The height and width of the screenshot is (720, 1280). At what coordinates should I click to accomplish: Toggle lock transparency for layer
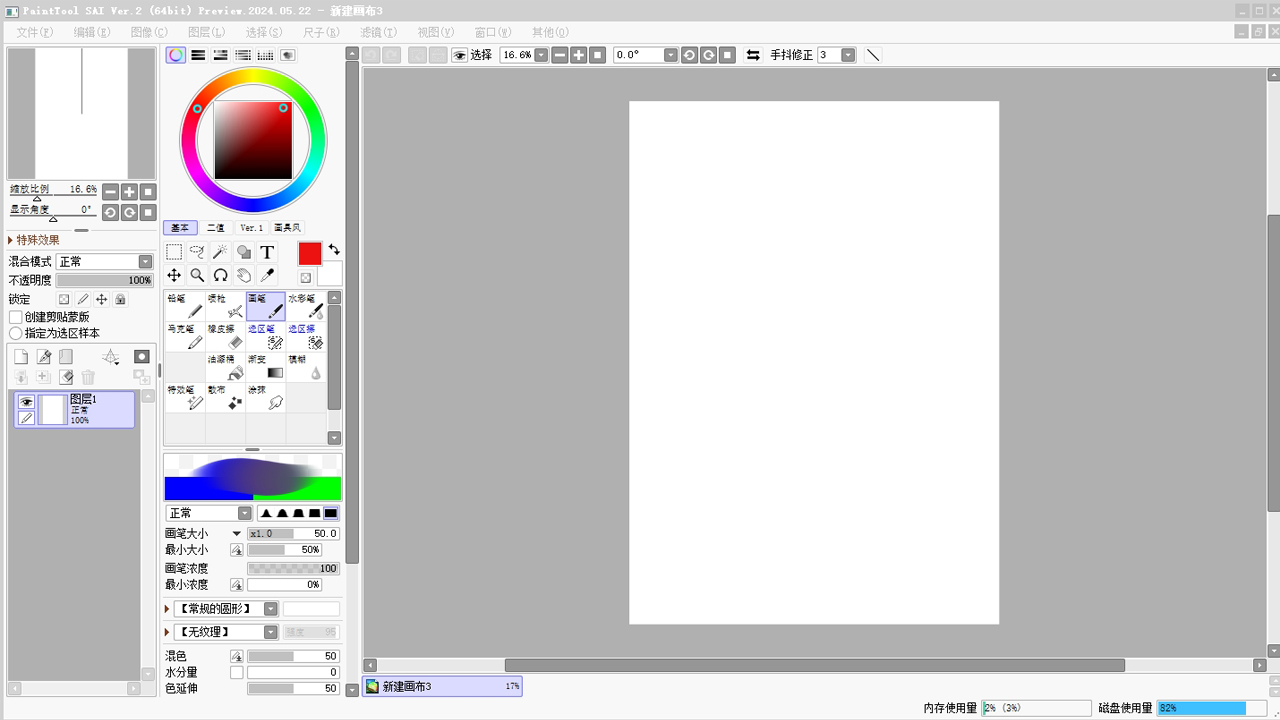click(64, 299)
